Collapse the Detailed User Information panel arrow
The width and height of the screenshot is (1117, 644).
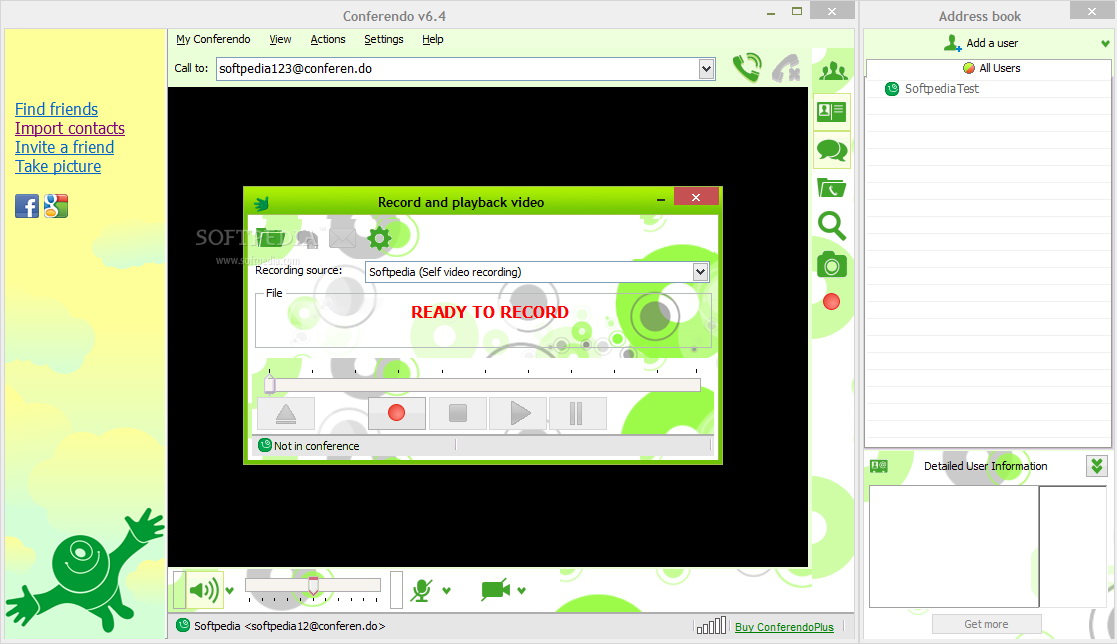1097,466
